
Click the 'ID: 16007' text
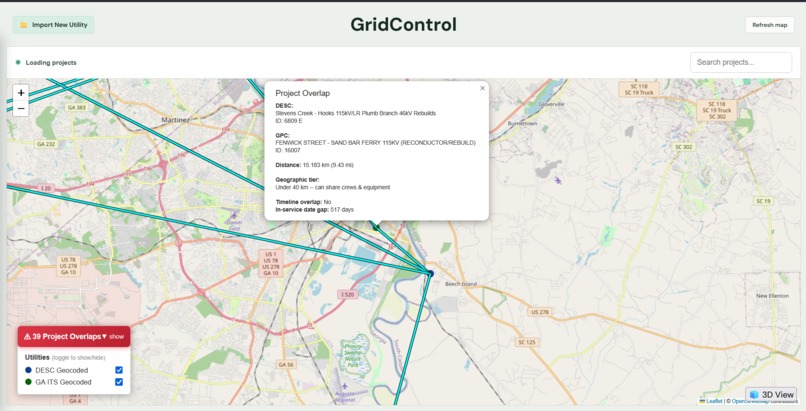(288, 150)
